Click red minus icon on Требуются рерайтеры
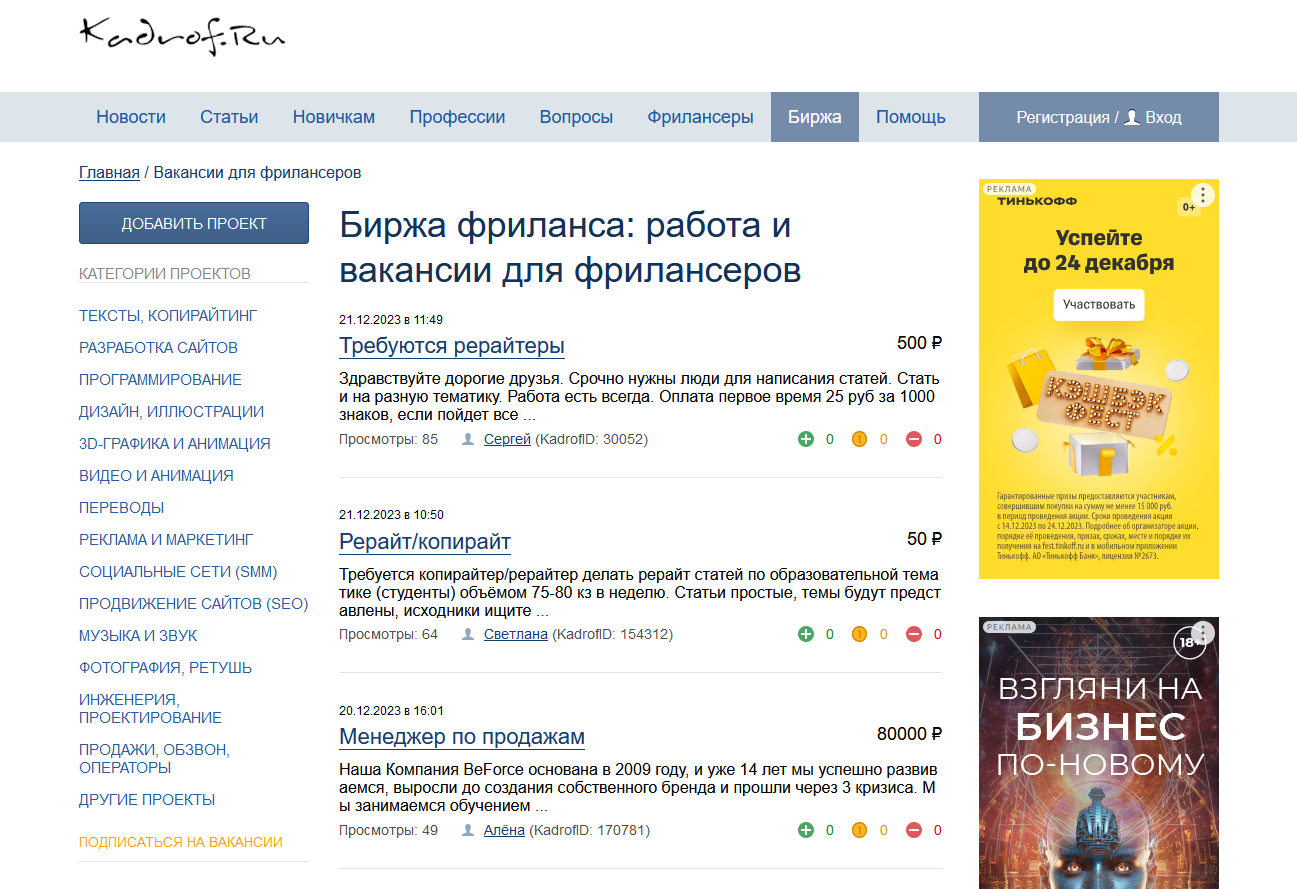Image resolution: width=1297 pixels, height=889 pixels. coord(914,439)
